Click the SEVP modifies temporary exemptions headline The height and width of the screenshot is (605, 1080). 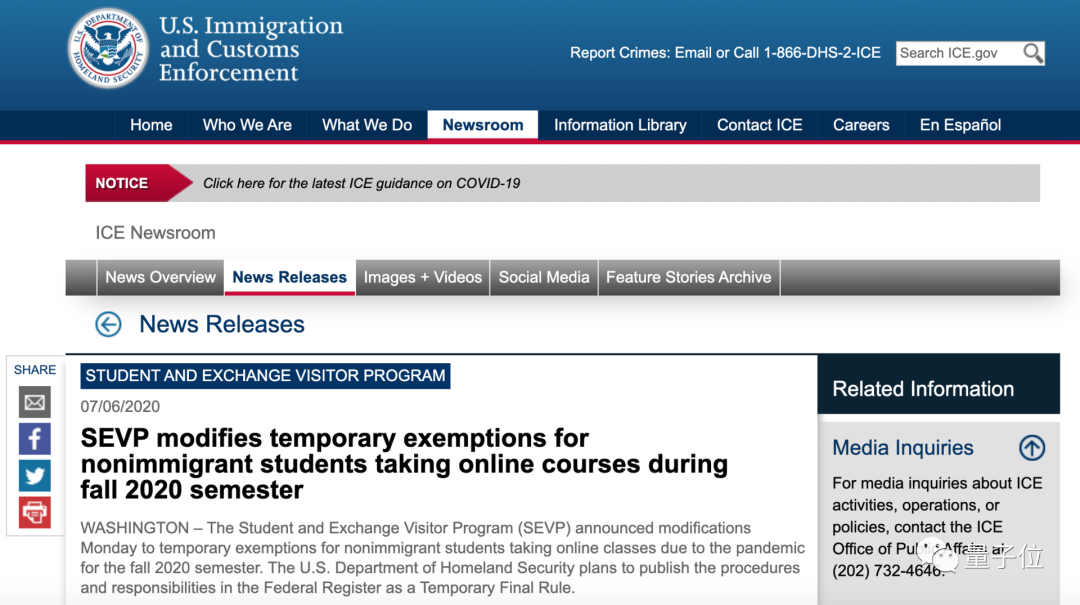point(404,464)
